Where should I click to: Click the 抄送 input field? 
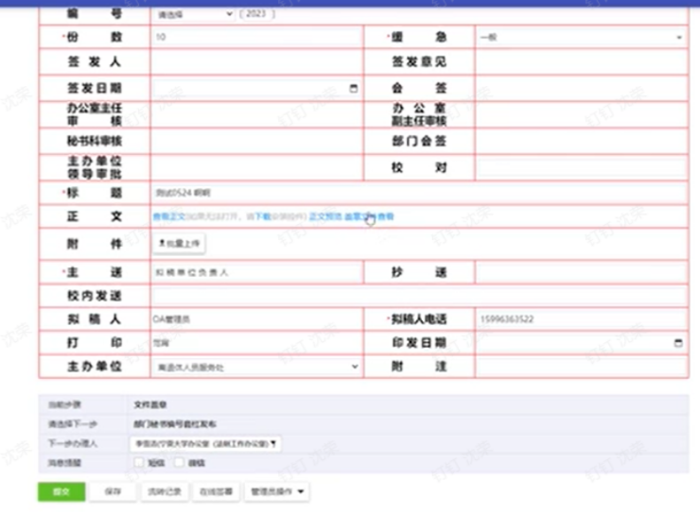coord(580,272)
